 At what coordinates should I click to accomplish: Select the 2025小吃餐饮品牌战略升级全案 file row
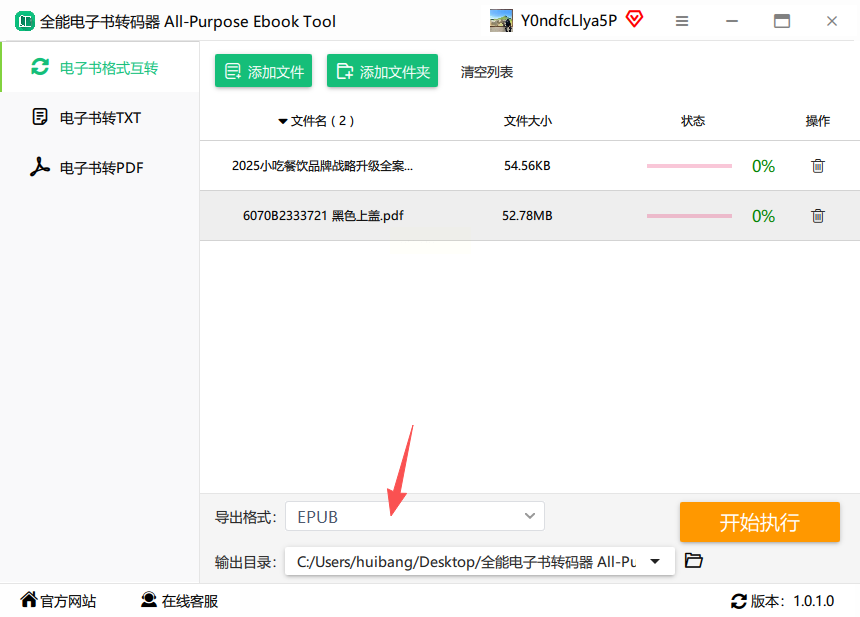pos(530,166)
